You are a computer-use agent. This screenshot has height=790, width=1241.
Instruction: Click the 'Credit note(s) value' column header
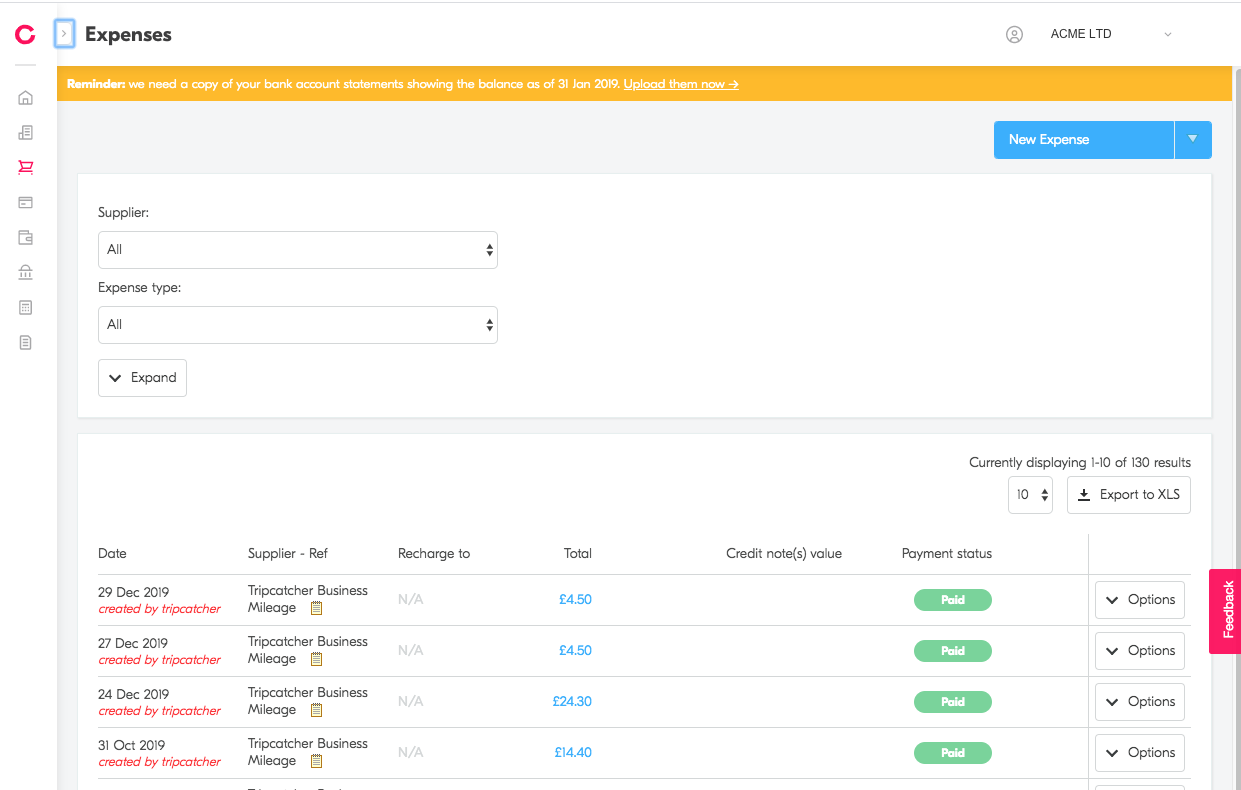coord(784,554)
